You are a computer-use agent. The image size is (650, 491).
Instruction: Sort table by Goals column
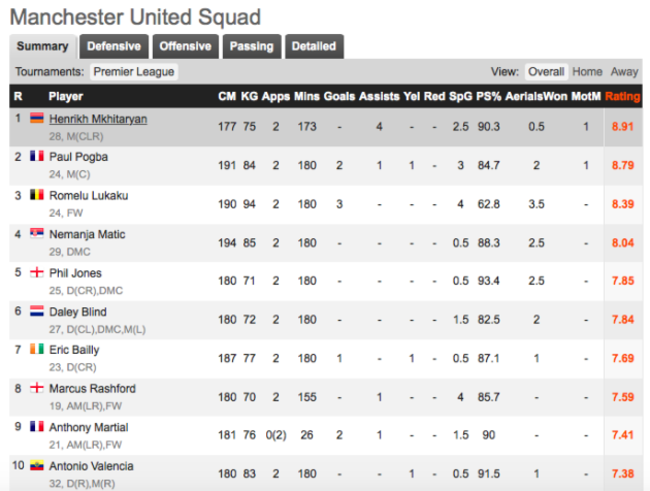click(x=339, y=97)
